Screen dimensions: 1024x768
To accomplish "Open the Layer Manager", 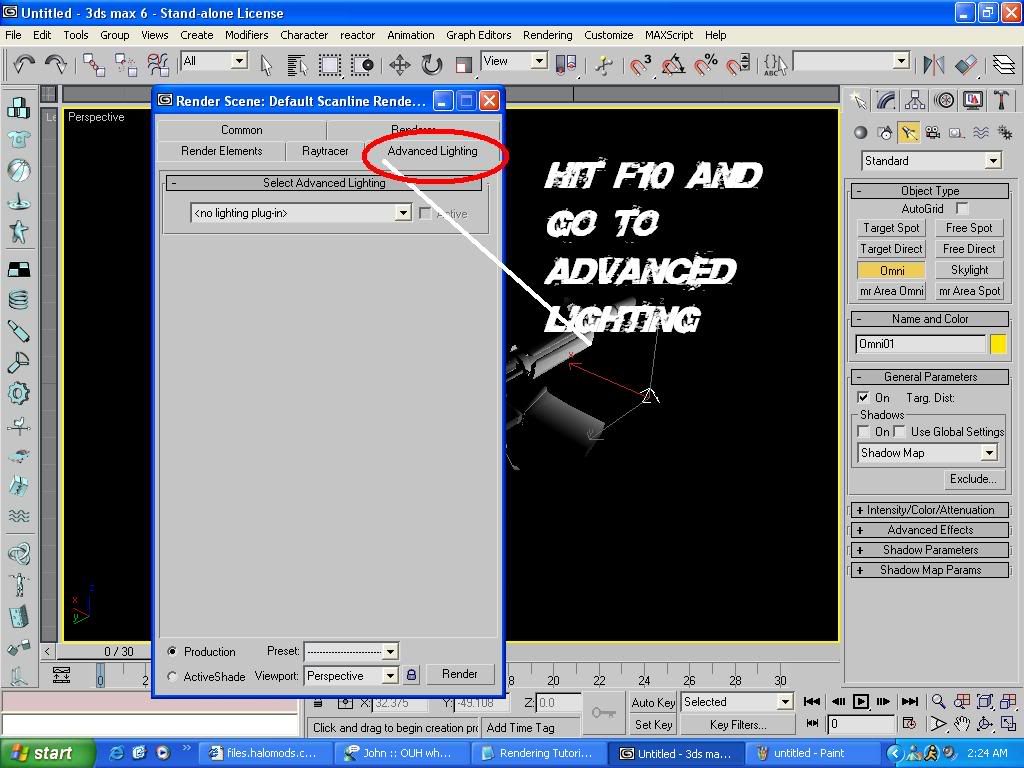I will (1004, 65).
